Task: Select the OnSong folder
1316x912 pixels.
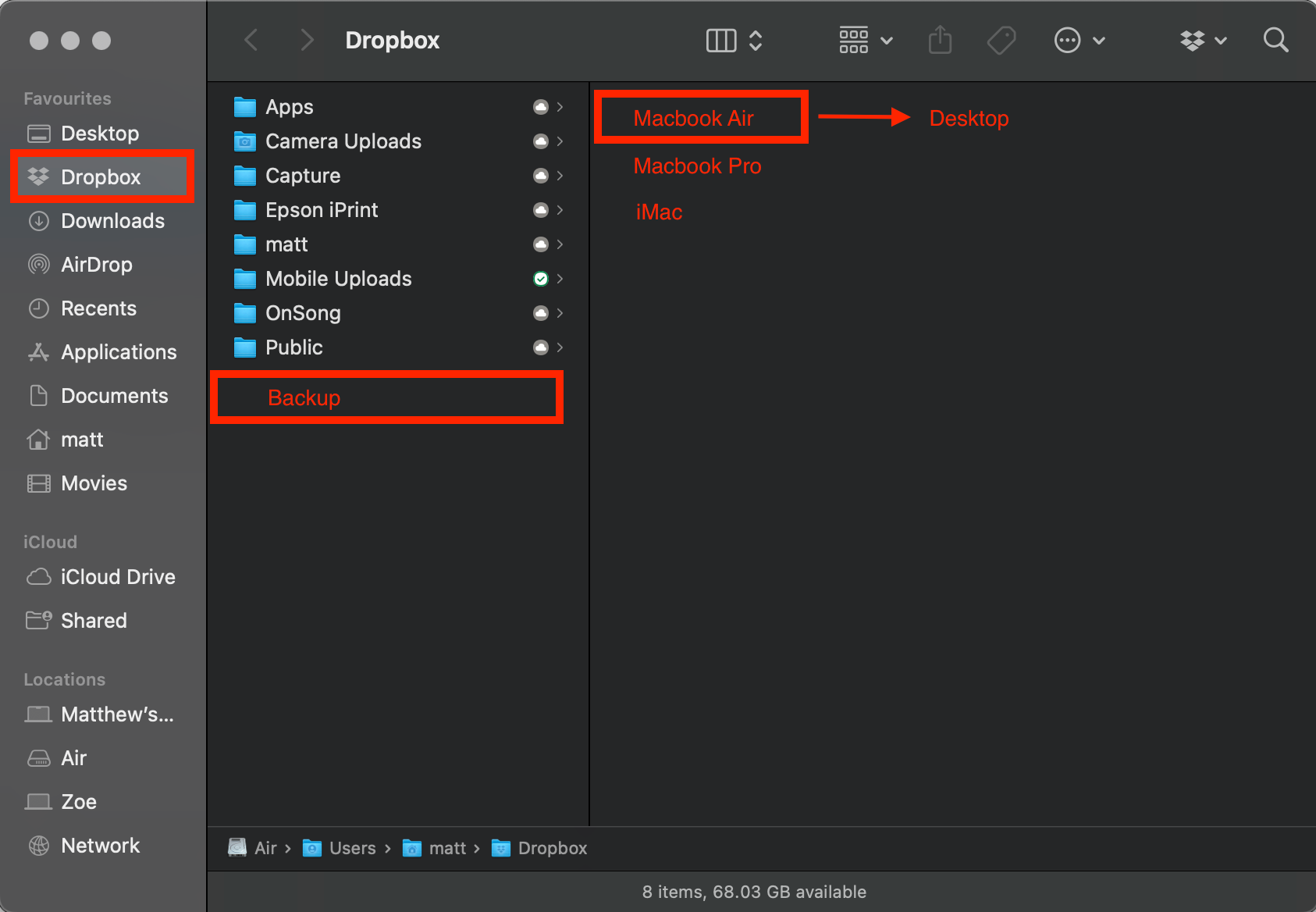Action: pyautogui.click(x=398, y=313)
